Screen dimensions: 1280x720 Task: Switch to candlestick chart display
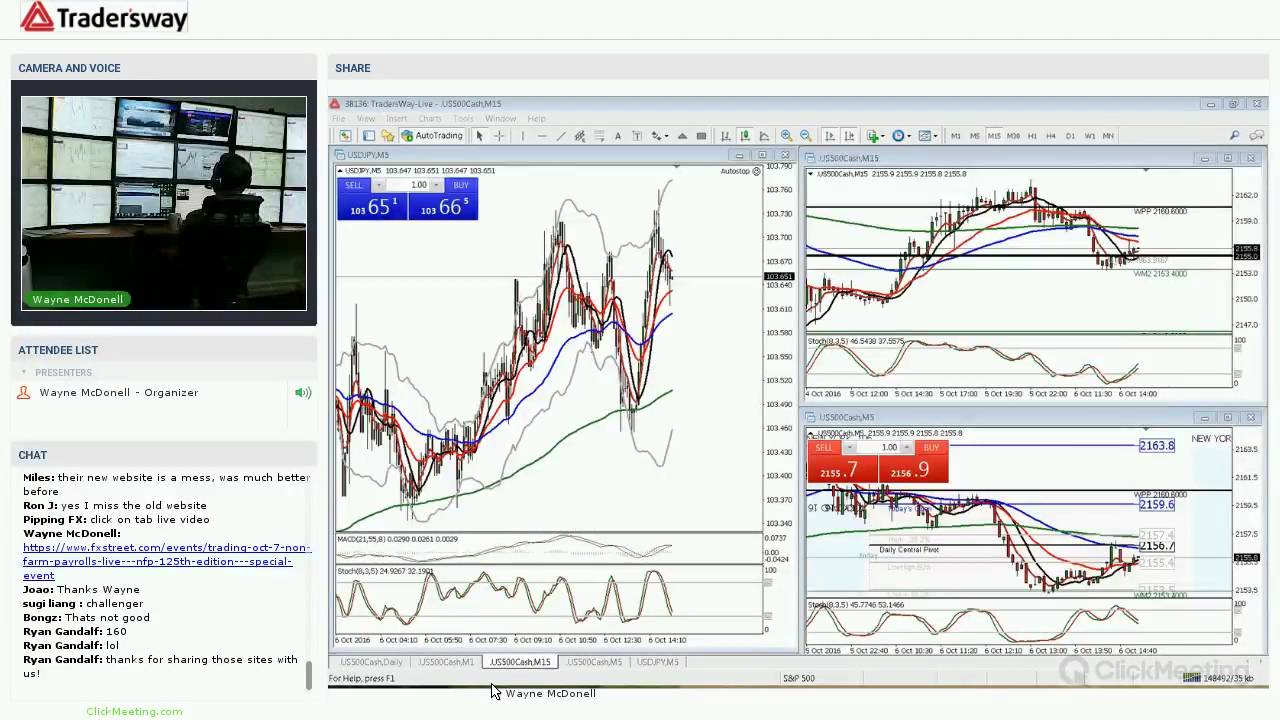(x=745, y=135)
